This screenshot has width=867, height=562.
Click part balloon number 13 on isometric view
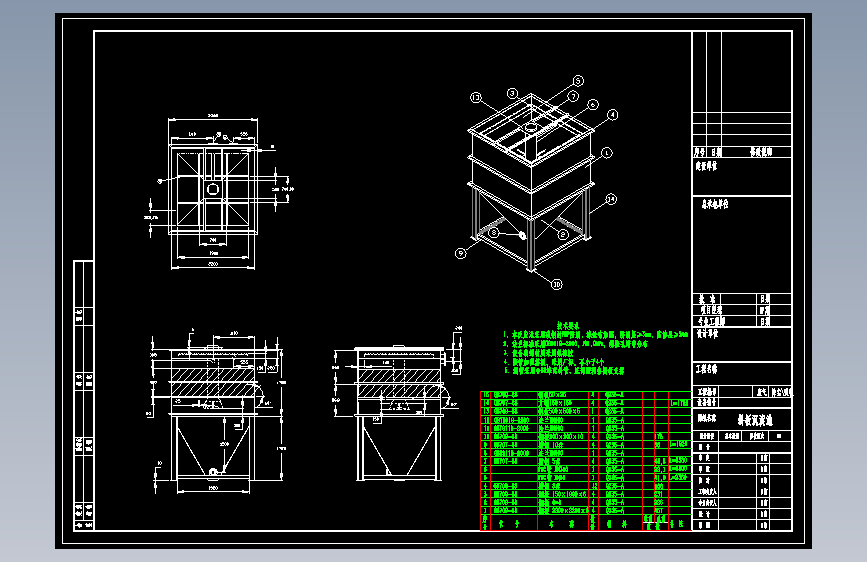(476, 98)
